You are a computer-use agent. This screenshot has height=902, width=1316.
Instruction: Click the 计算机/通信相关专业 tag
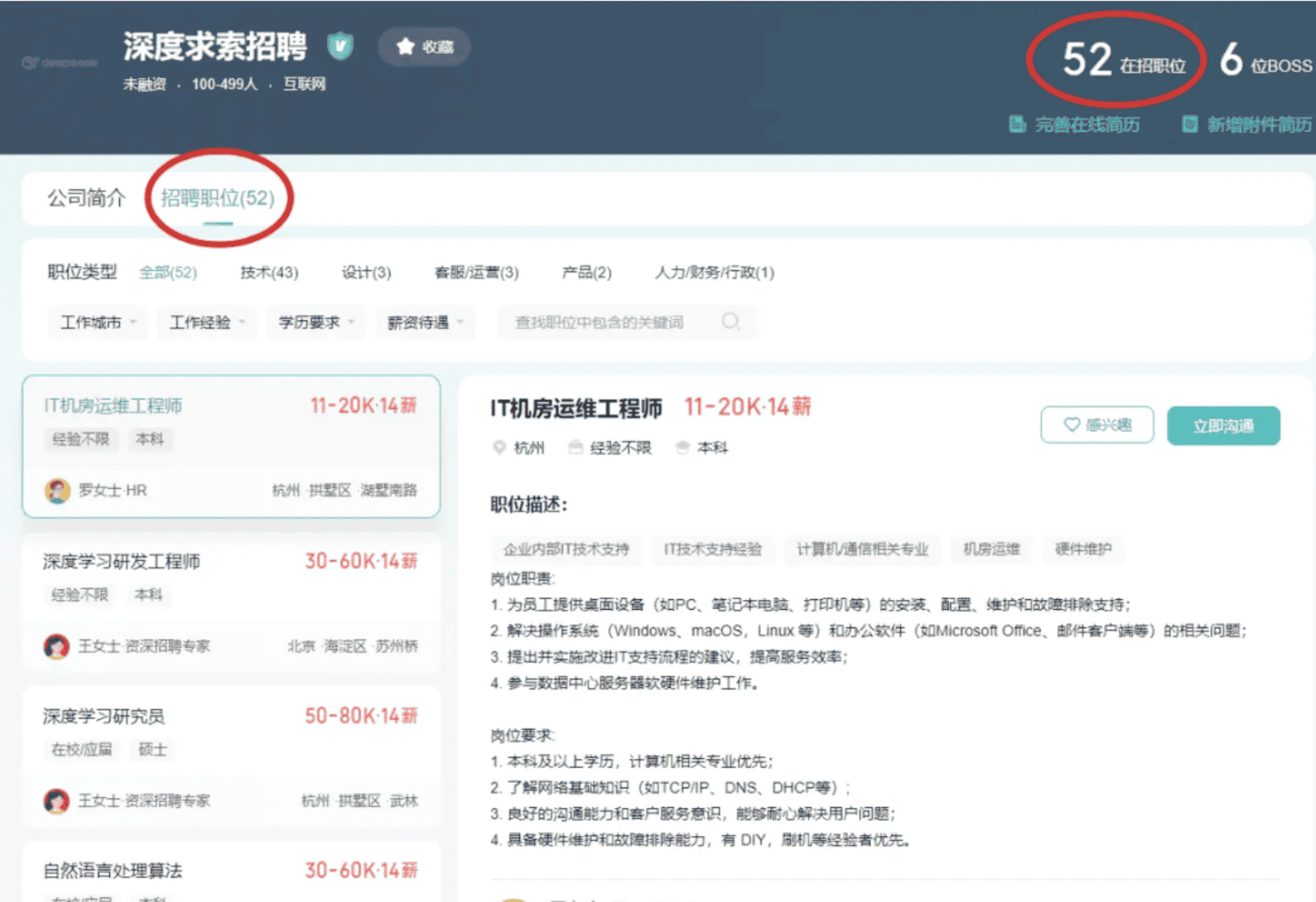point(862,549)
